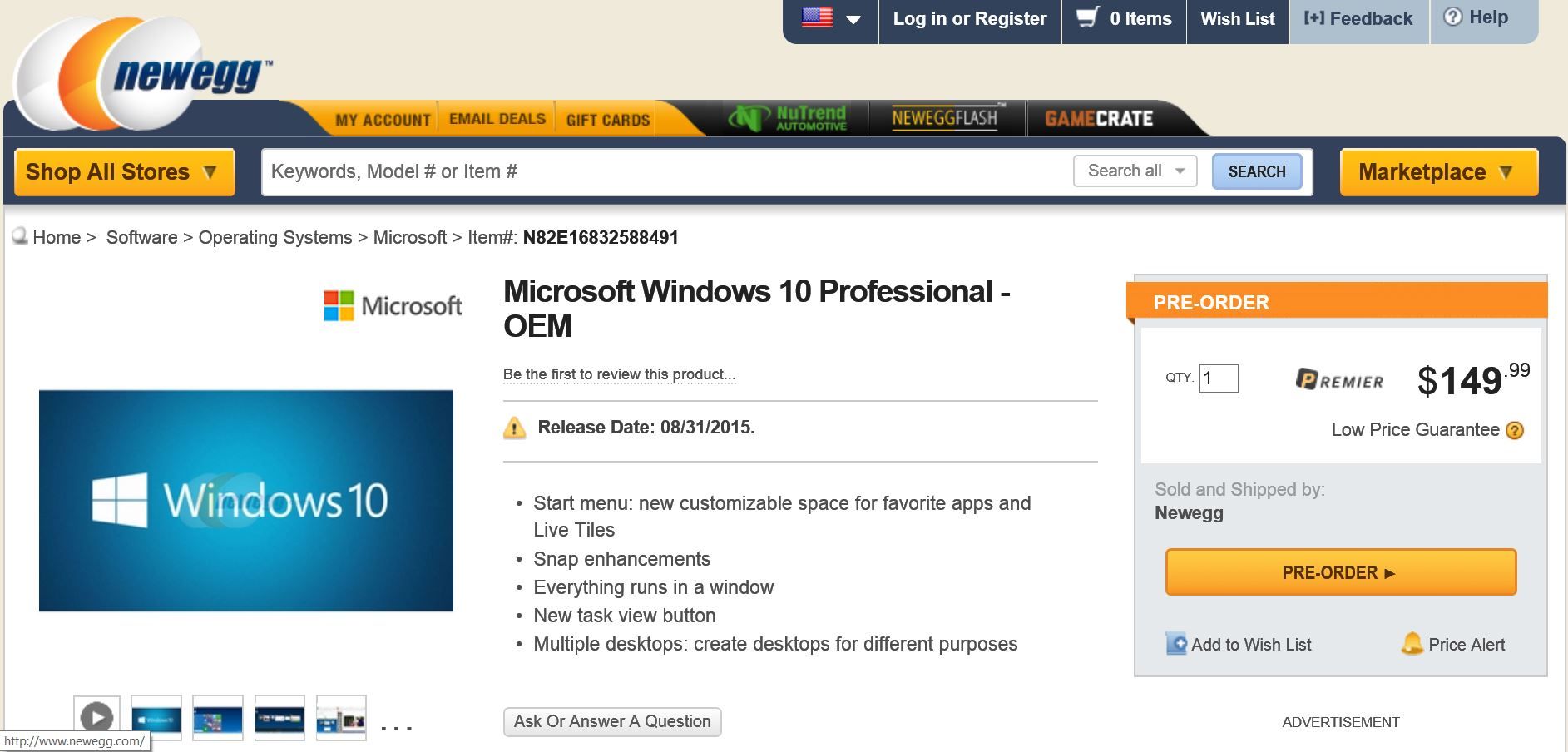
Task: Open the US flag country selector
Action: coord(830,18)
